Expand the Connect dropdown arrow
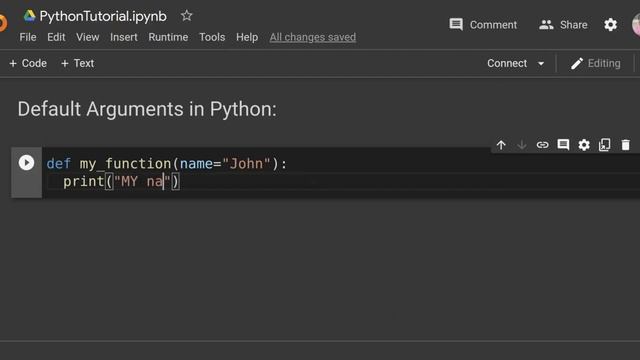Viewport: 640px width, 360px height. tap(541, 64)
